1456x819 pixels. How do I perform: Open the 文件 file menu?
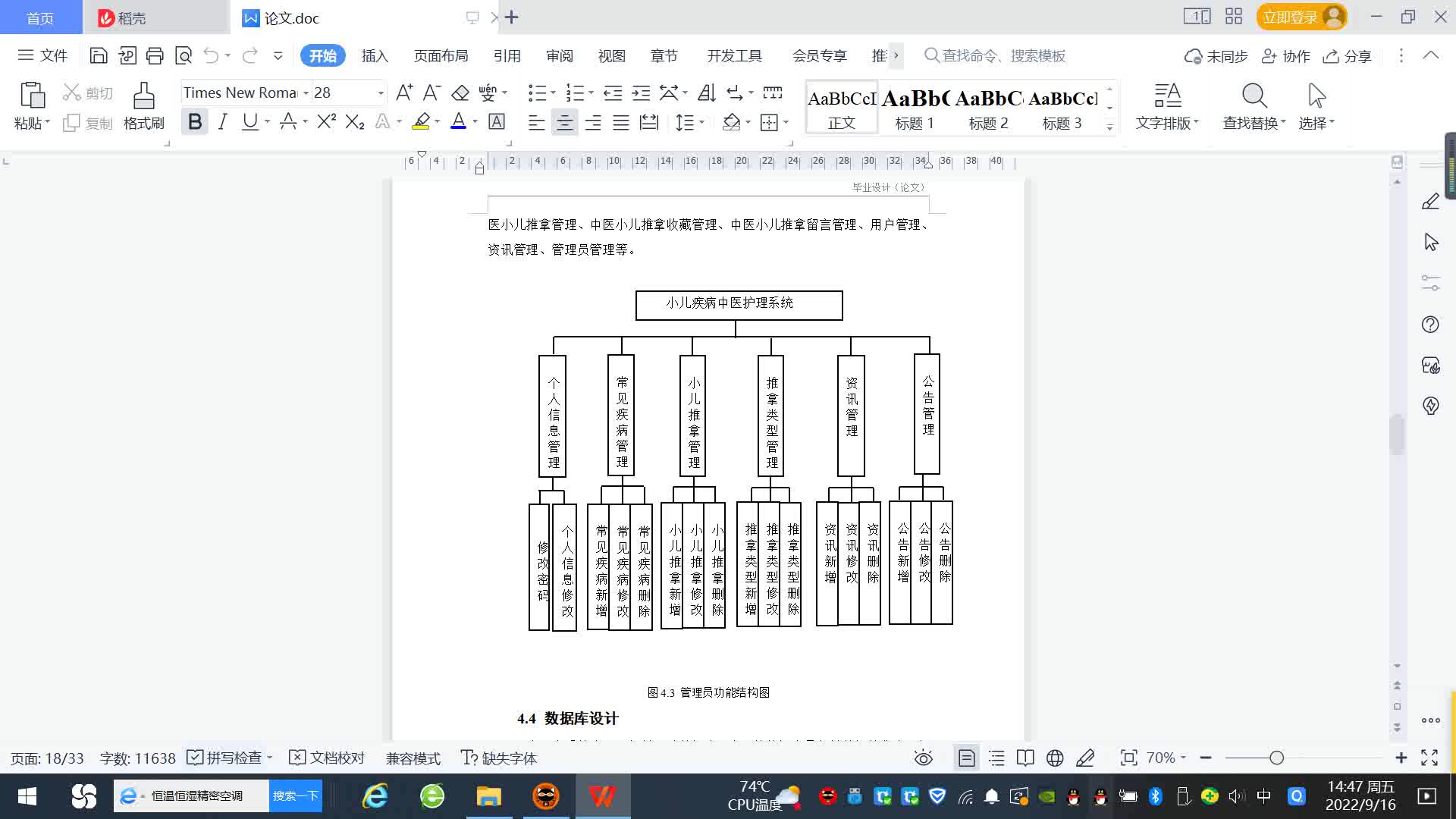point(42,55)
